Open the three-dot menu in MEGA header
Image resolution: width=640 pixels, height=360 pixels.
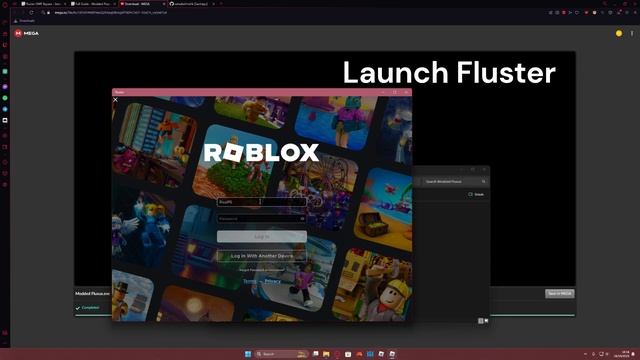click(x=632, y=33)
